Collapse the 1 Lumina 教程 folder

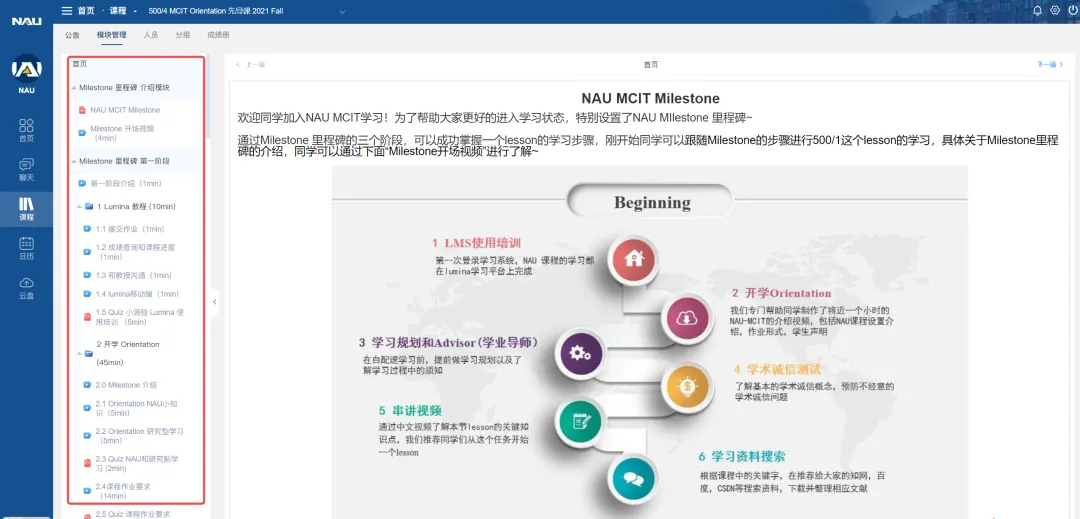point(79,206)
